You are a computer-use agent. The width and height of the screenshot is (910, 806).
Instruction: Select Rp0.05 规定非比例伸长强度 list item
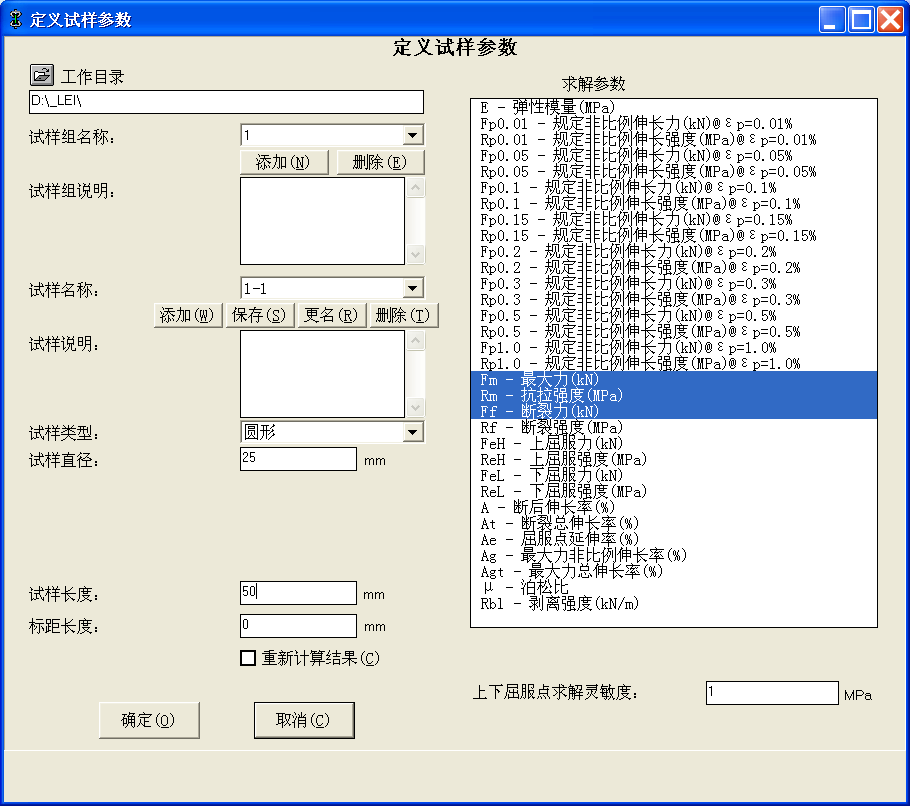674,172
